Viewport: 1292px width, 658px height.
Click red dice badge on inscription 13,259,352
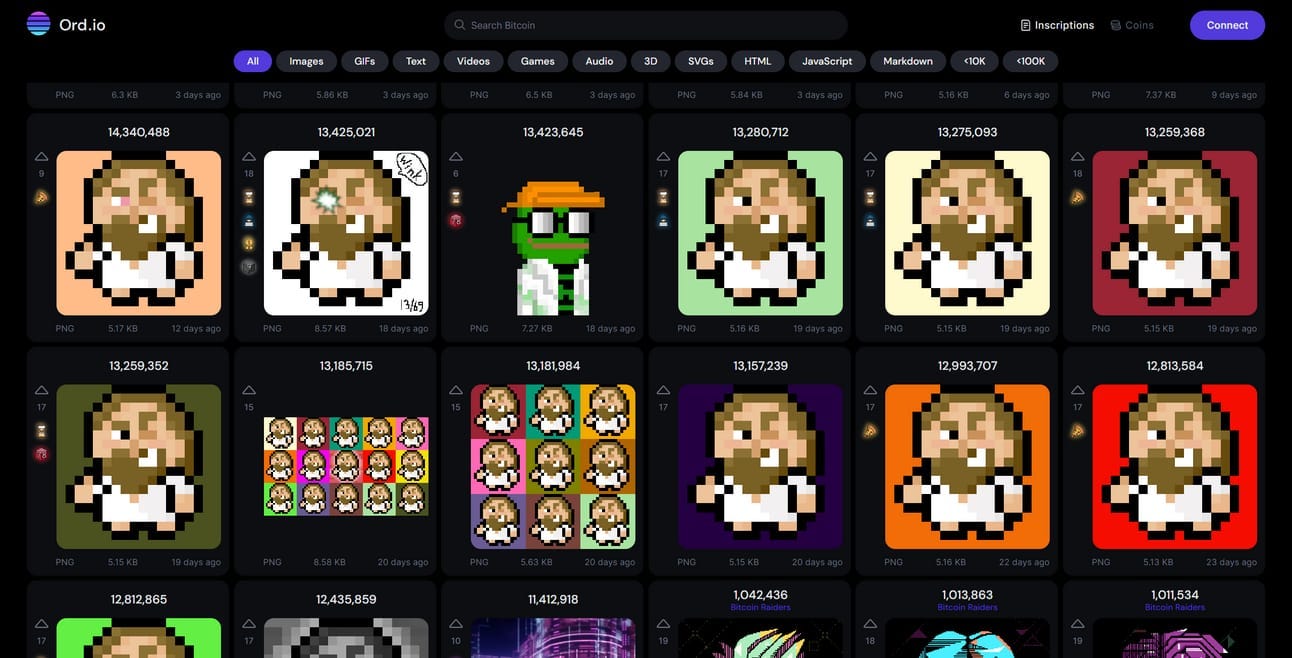point(41,454)
